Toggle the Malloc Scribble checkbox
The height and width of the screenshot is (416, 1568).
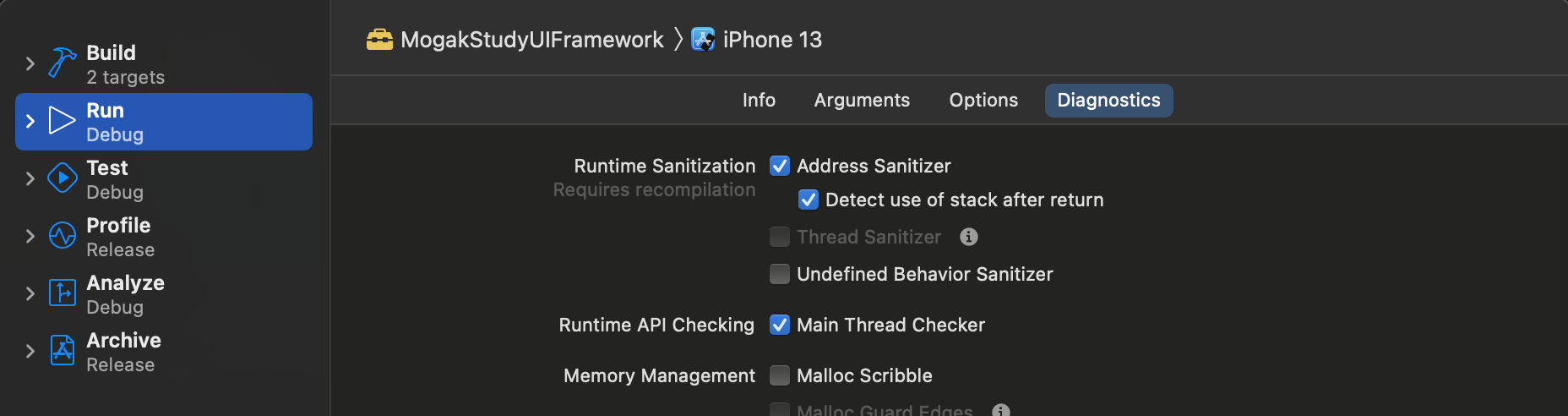click(x=780, y=375)
